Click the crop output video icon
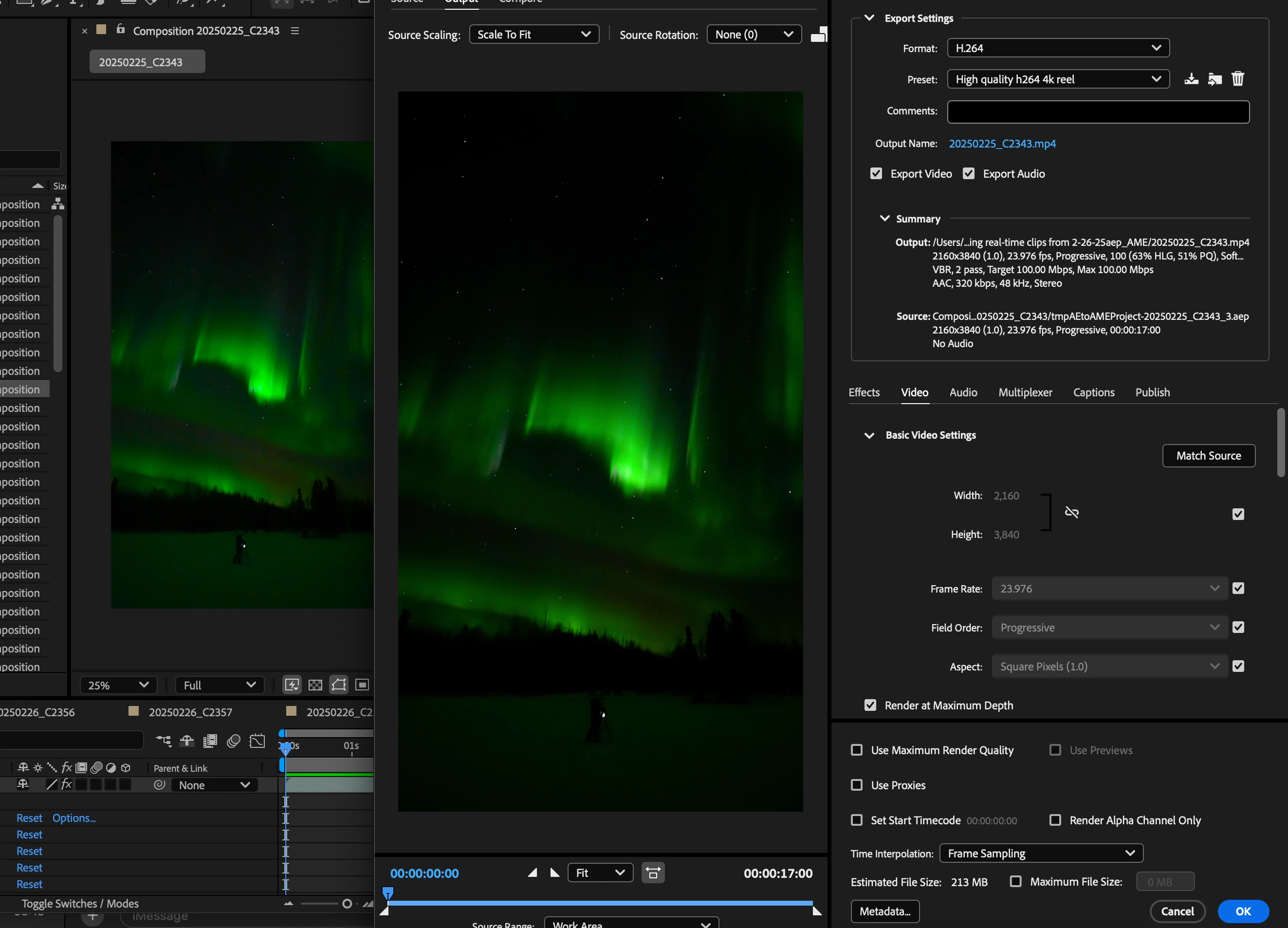Image resolution: width=1288 pixels, height=928 pixels. tap(818, 35)
